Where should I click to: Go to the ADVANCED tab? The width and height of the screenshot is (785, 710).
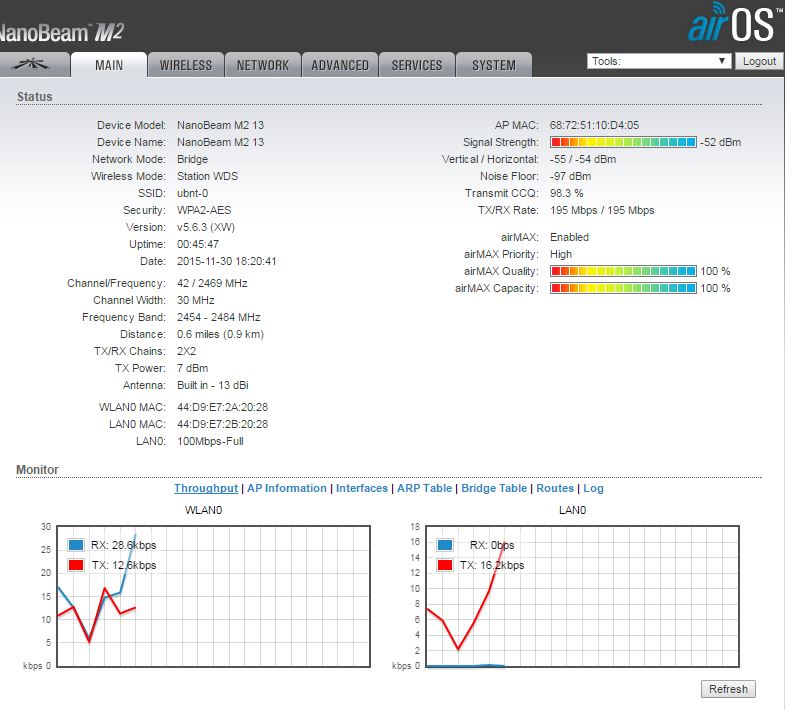point(340,65)
